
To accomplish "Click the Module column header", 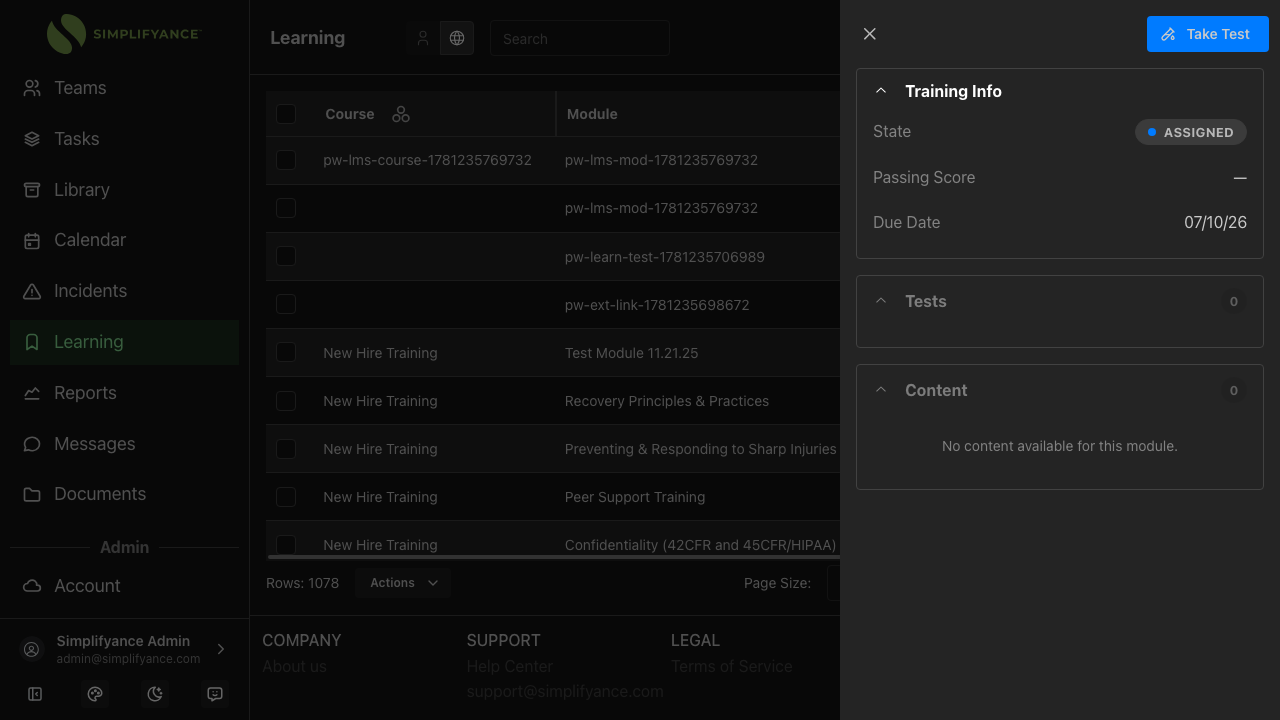I will coord(592,114).
